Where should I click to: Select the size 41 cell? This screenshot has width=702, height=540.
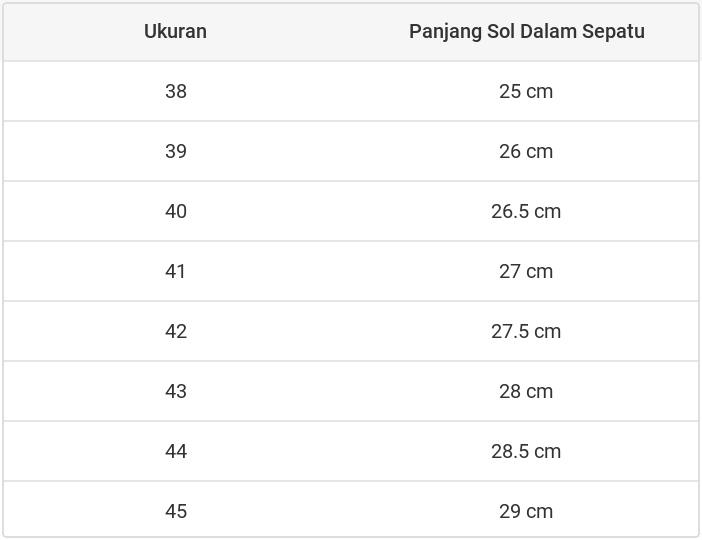[176, 271]
